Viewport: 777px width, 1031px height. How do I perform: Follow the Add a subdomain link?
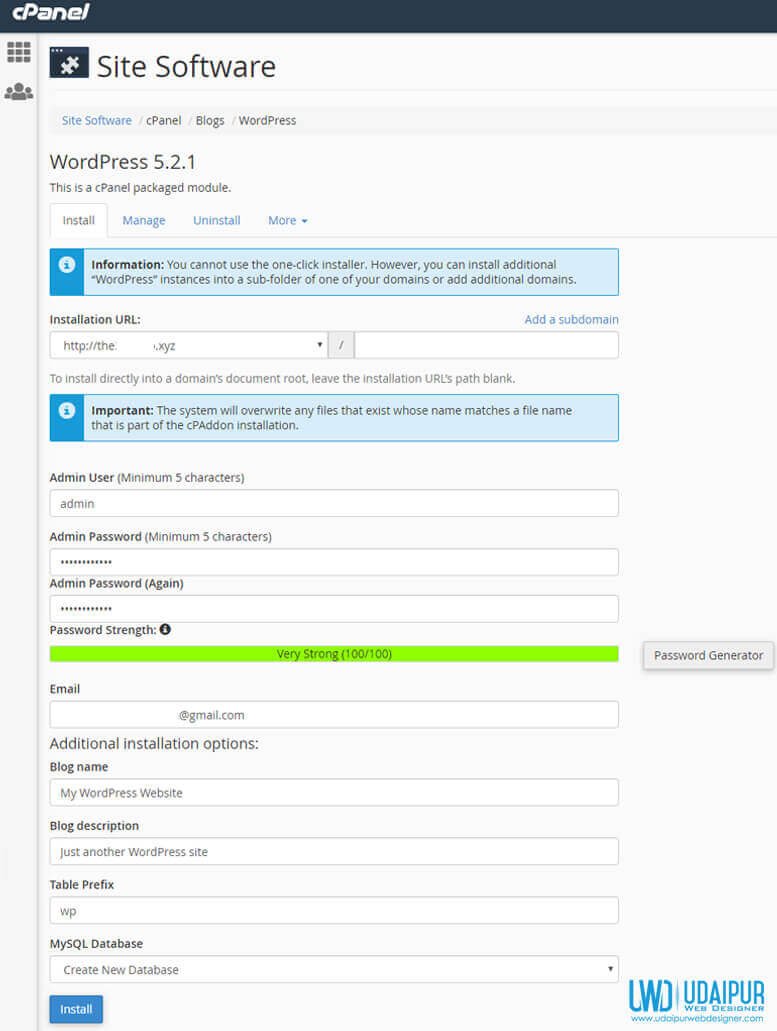pos(571,320)
